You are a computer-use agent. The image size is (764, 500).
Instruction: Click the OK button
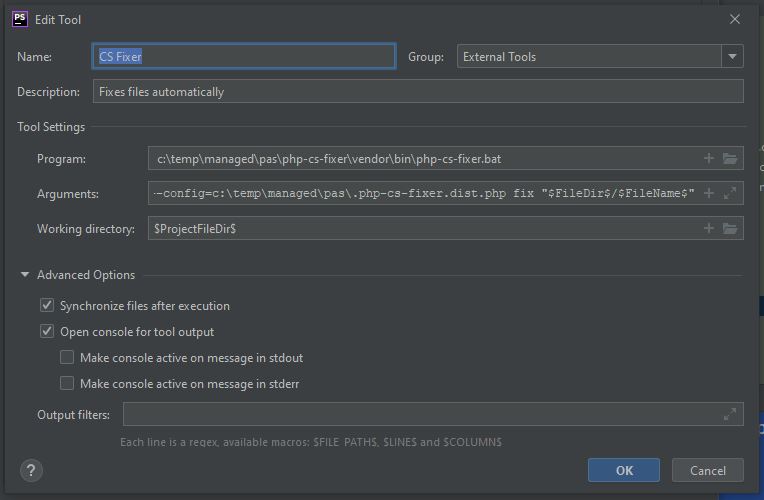tap(624, 470)
